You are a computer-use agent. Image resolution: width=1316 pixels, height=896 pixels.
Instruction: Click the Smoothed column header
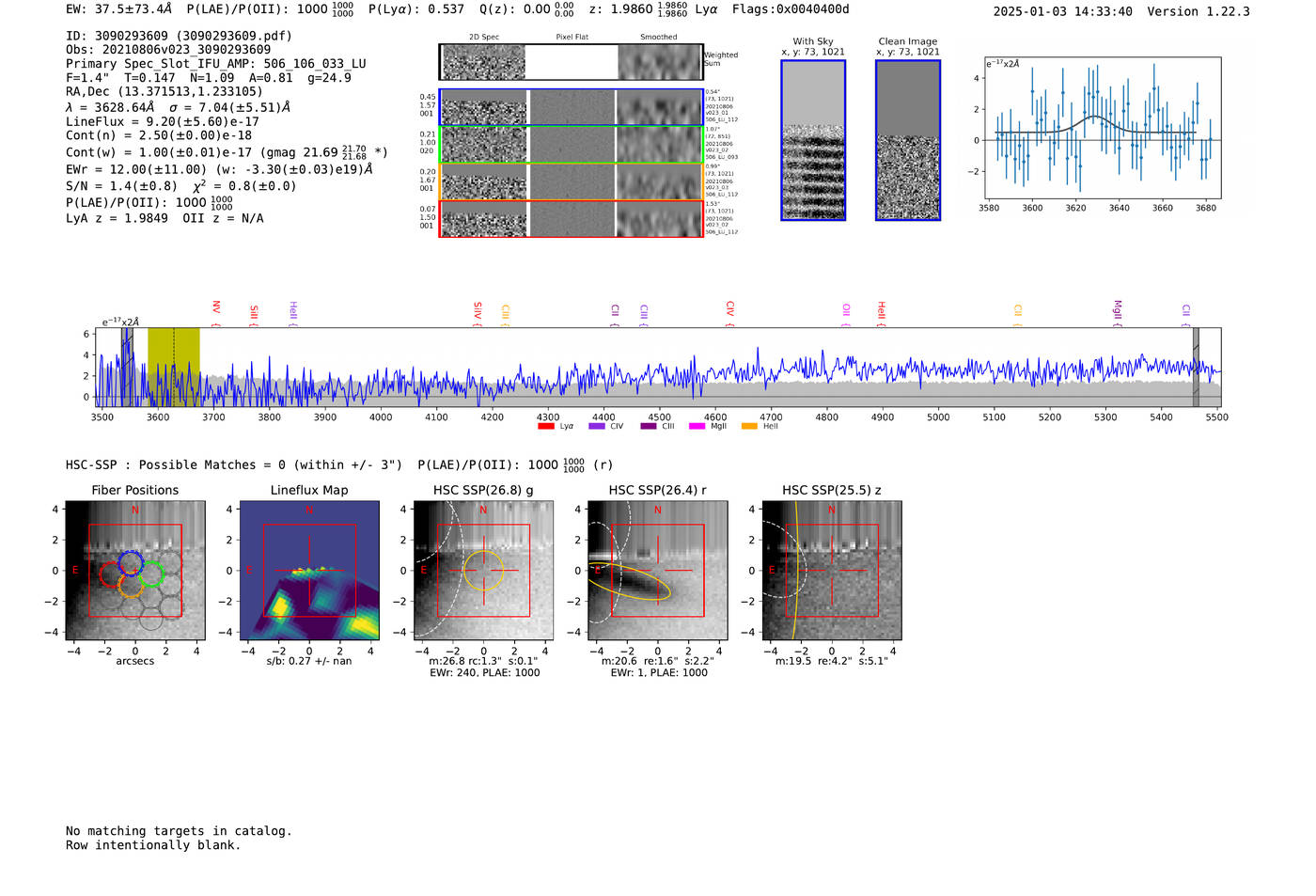coord(659,38)
